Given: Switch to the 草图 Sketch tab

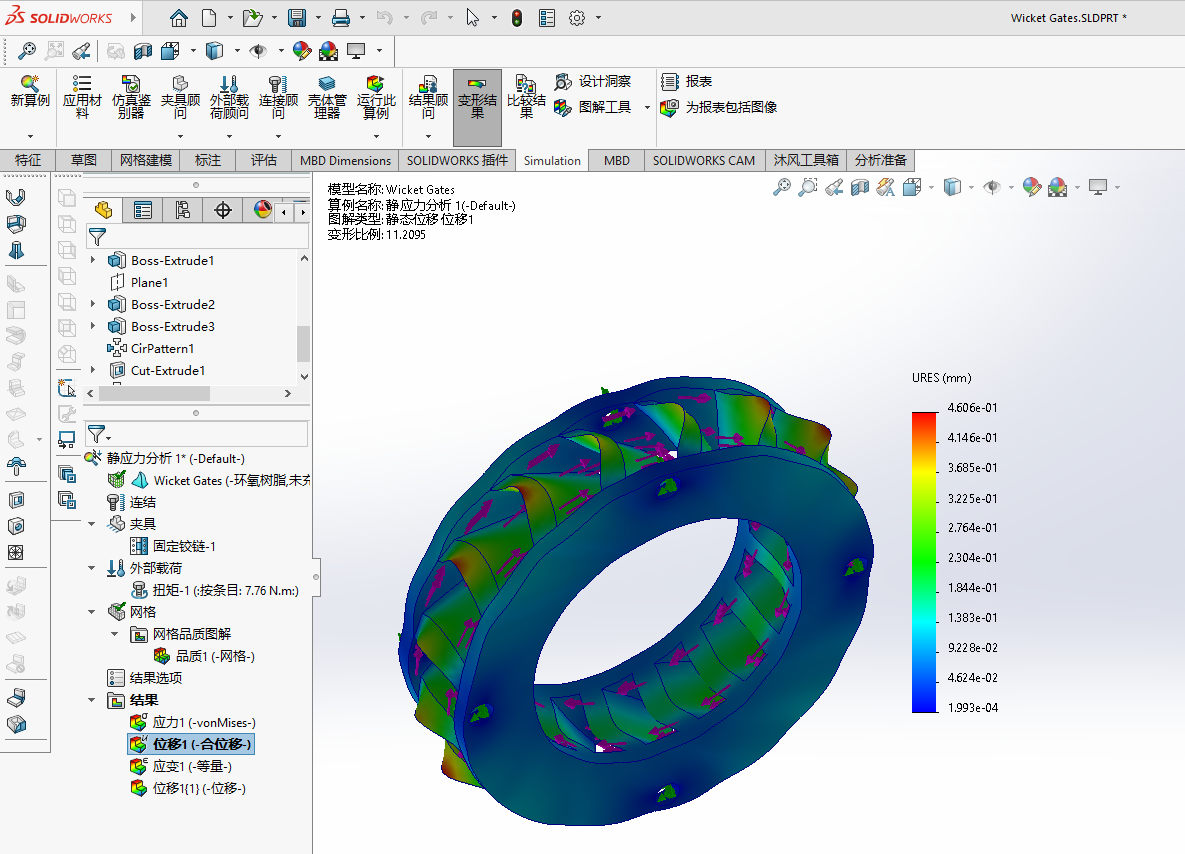Looking at the screenshot, I should point(84,160).
